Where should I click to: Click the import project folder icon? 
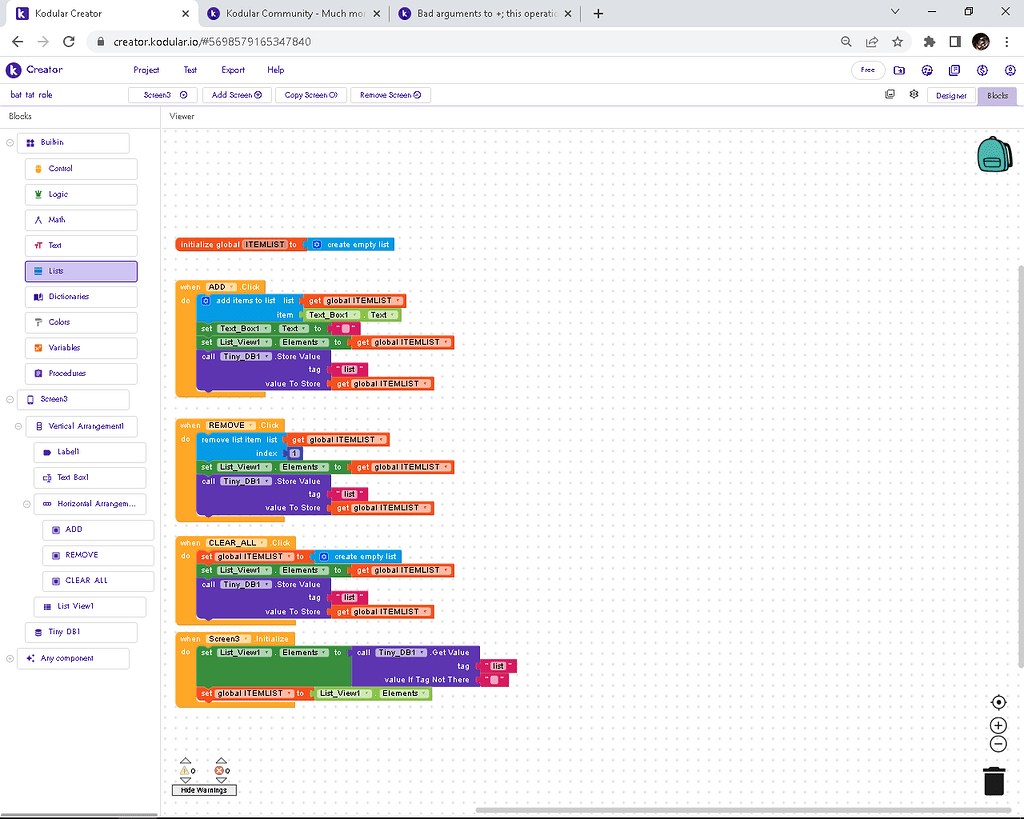click(899, 70)
